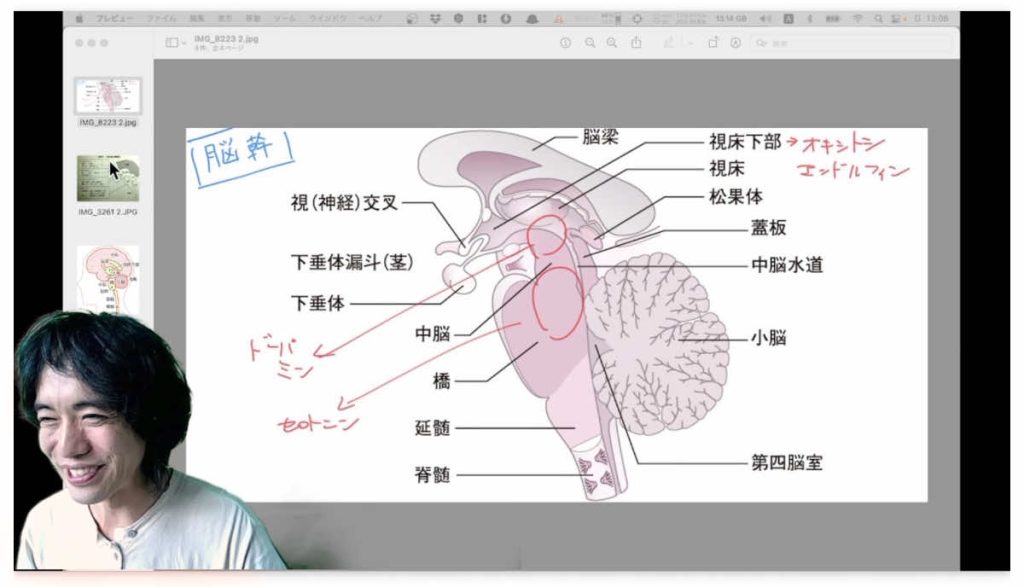Rotate the image with the rotate icon
Image resolution: width=1024 pixels, height=587 pixels.
(x=713, y=43)
